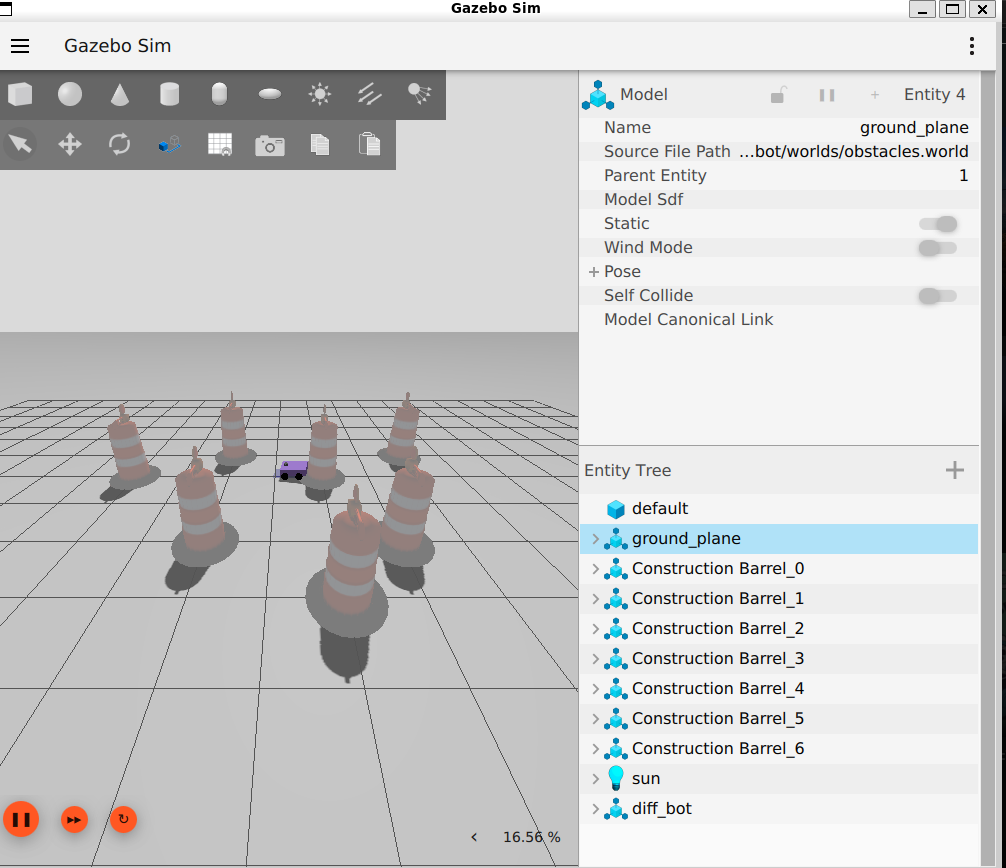The image size is (1006, 868).
Task: Click the Source File Path value
Action: [x=853, y=151]
